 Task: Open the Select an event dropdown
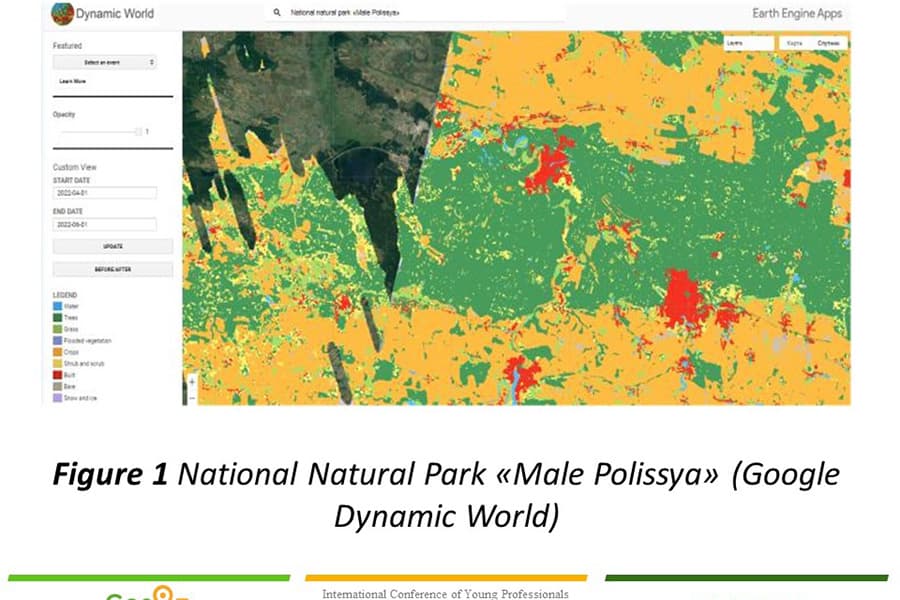[x=105, y=62]
